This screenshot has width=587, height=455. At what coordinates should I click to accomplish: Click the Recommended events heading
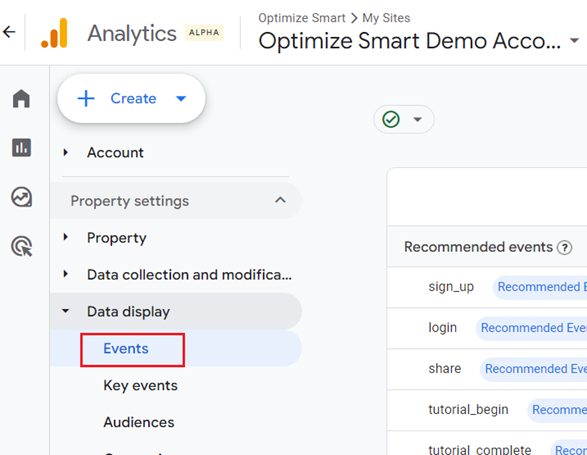(478, 247)
